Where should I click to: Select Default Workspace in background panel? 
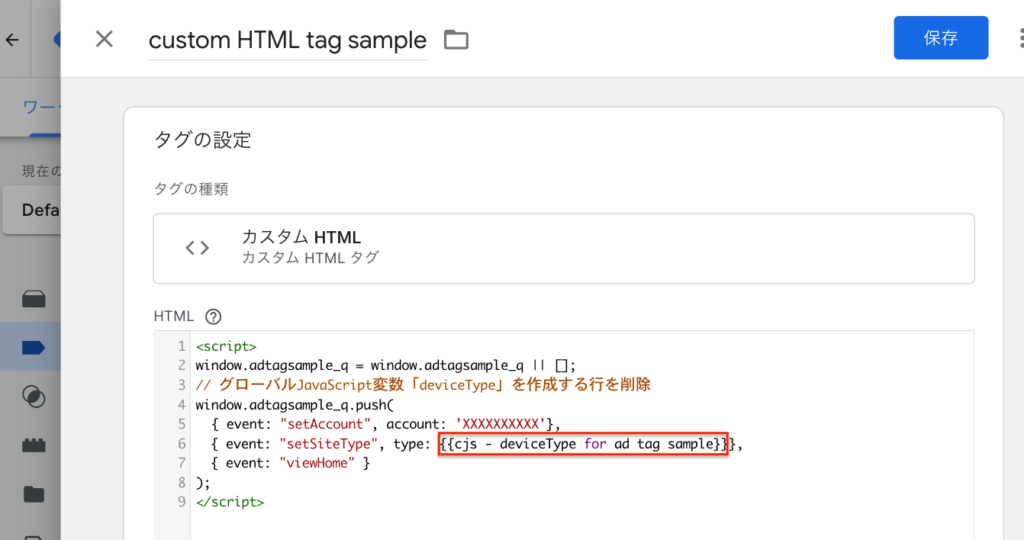(32, 210)
